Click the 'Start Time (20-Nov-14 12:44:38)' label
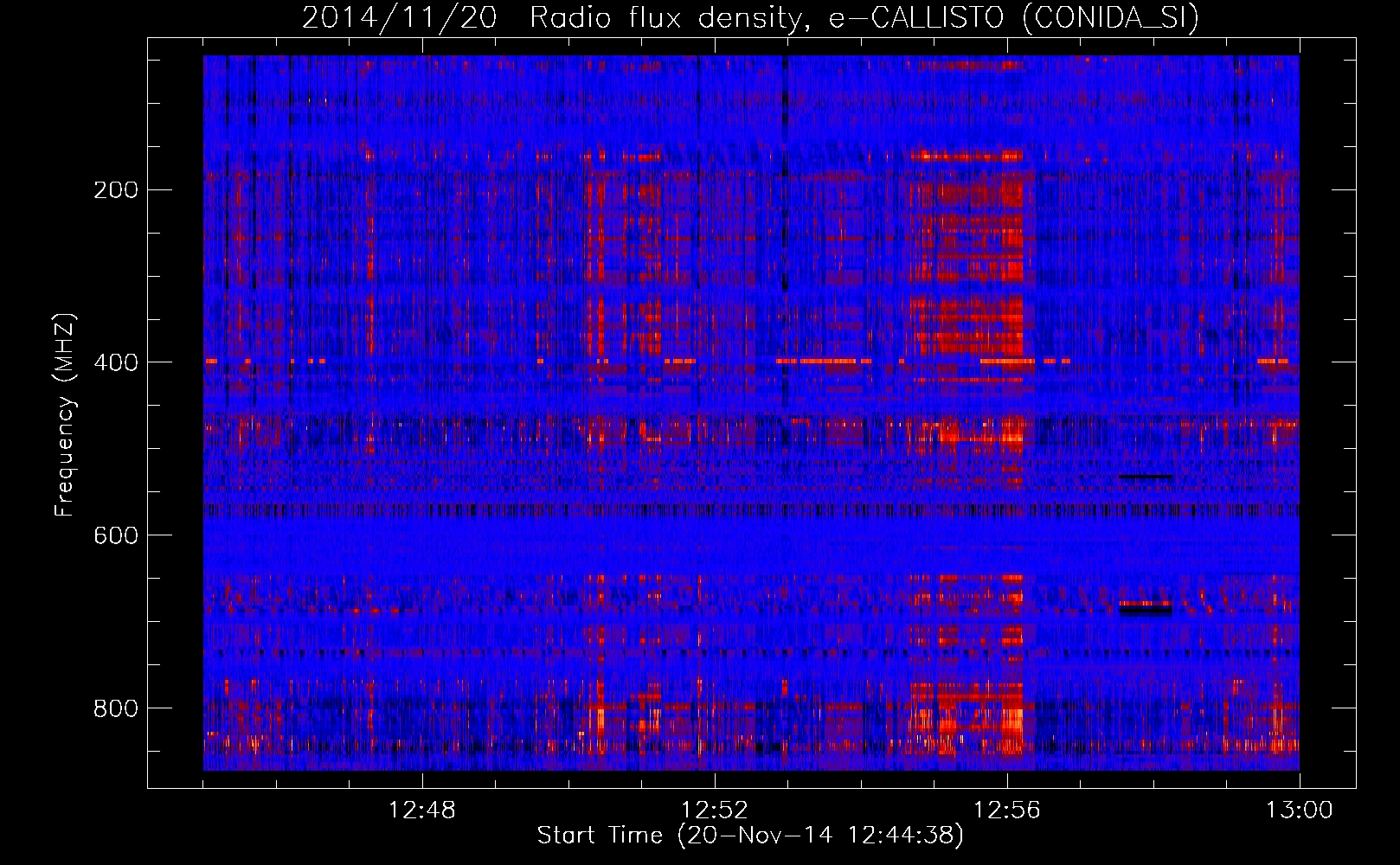 pos(750,836)
